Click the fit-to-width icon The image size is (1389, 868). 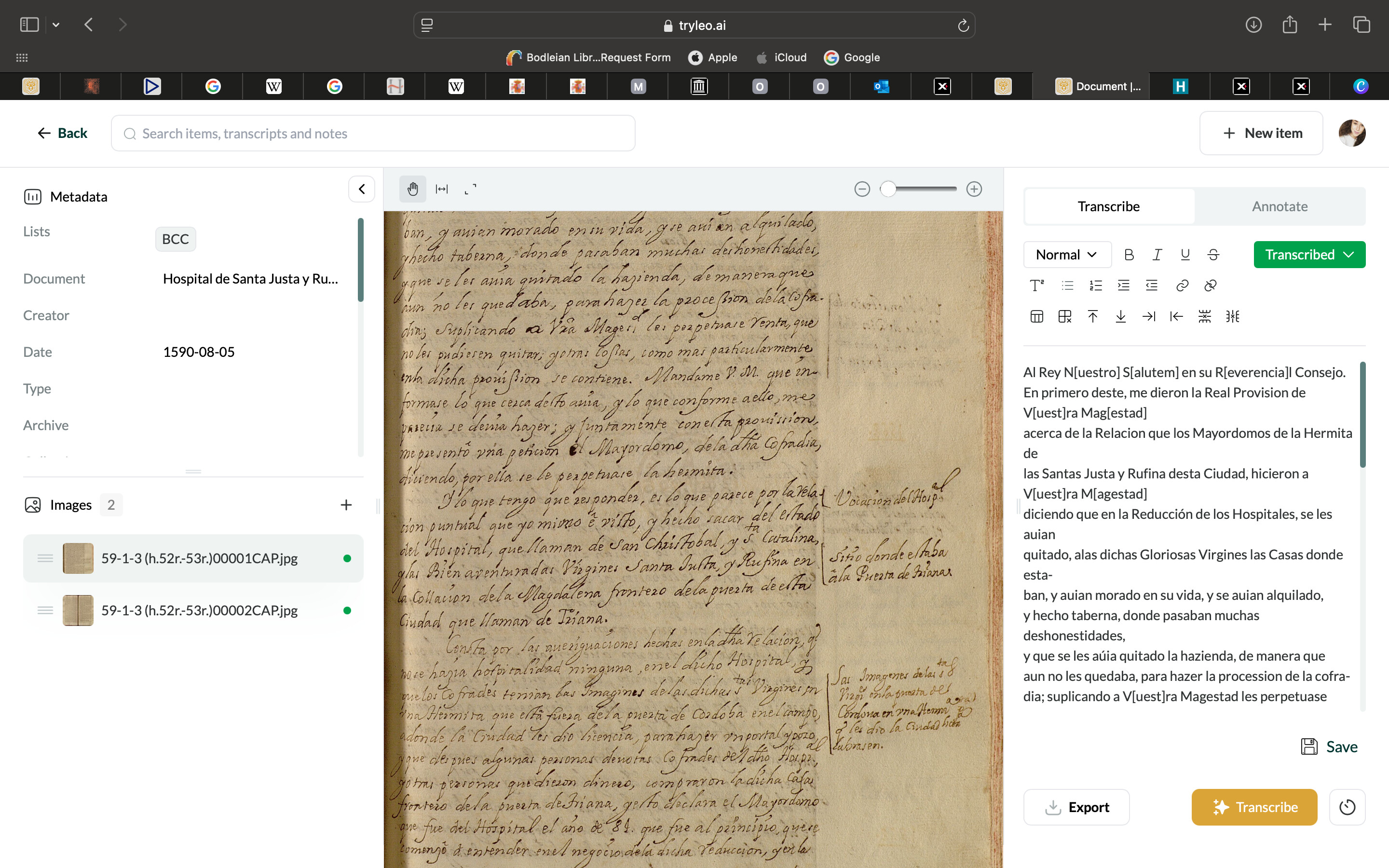[x=441, y=189]
